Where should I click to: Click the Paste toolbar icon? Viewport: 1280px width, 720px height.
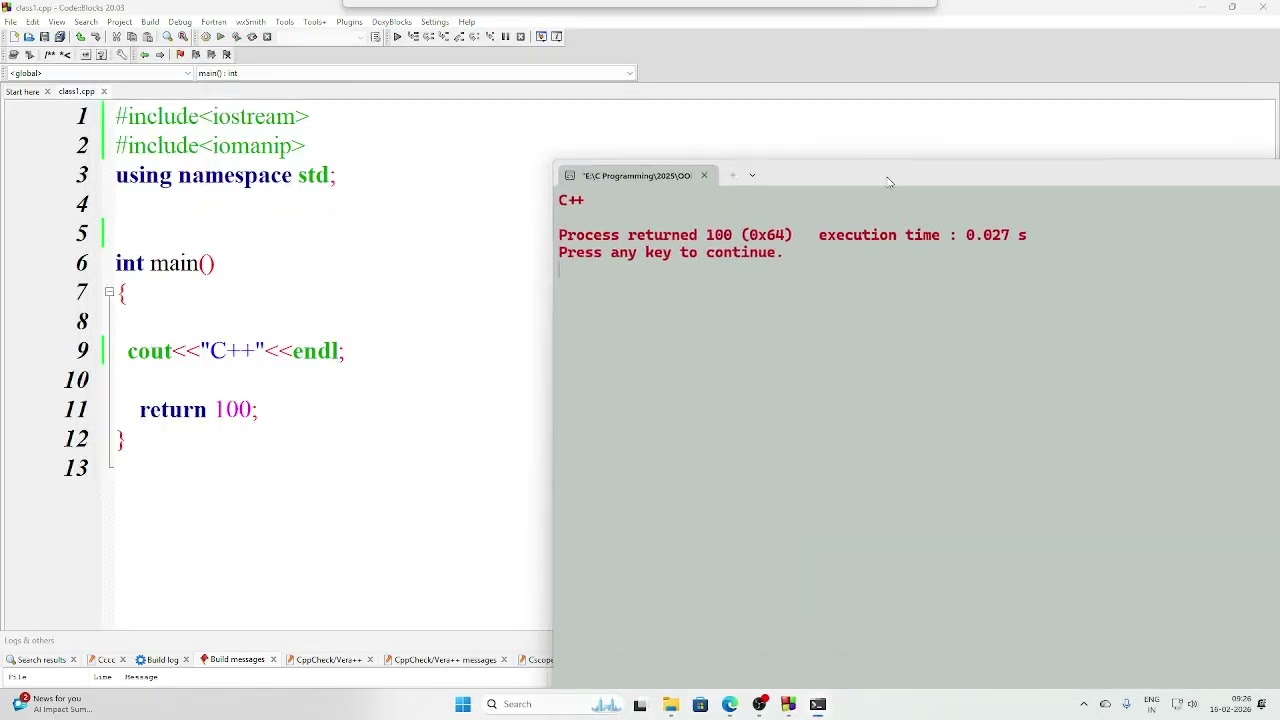pyautogui.click(x=148, y=37)
